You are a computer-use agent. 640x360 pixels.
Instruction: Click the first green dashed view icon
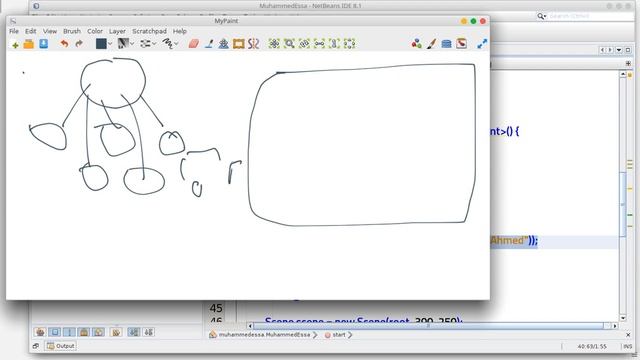(x=274, y=44)
